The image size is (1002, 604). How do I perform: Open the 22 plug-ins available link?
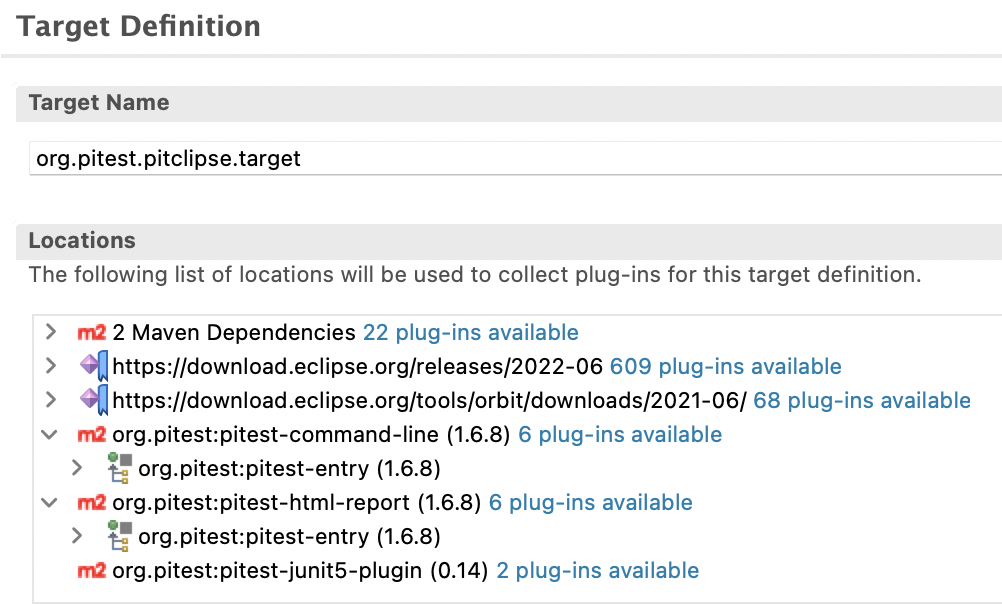pos(470,332)
